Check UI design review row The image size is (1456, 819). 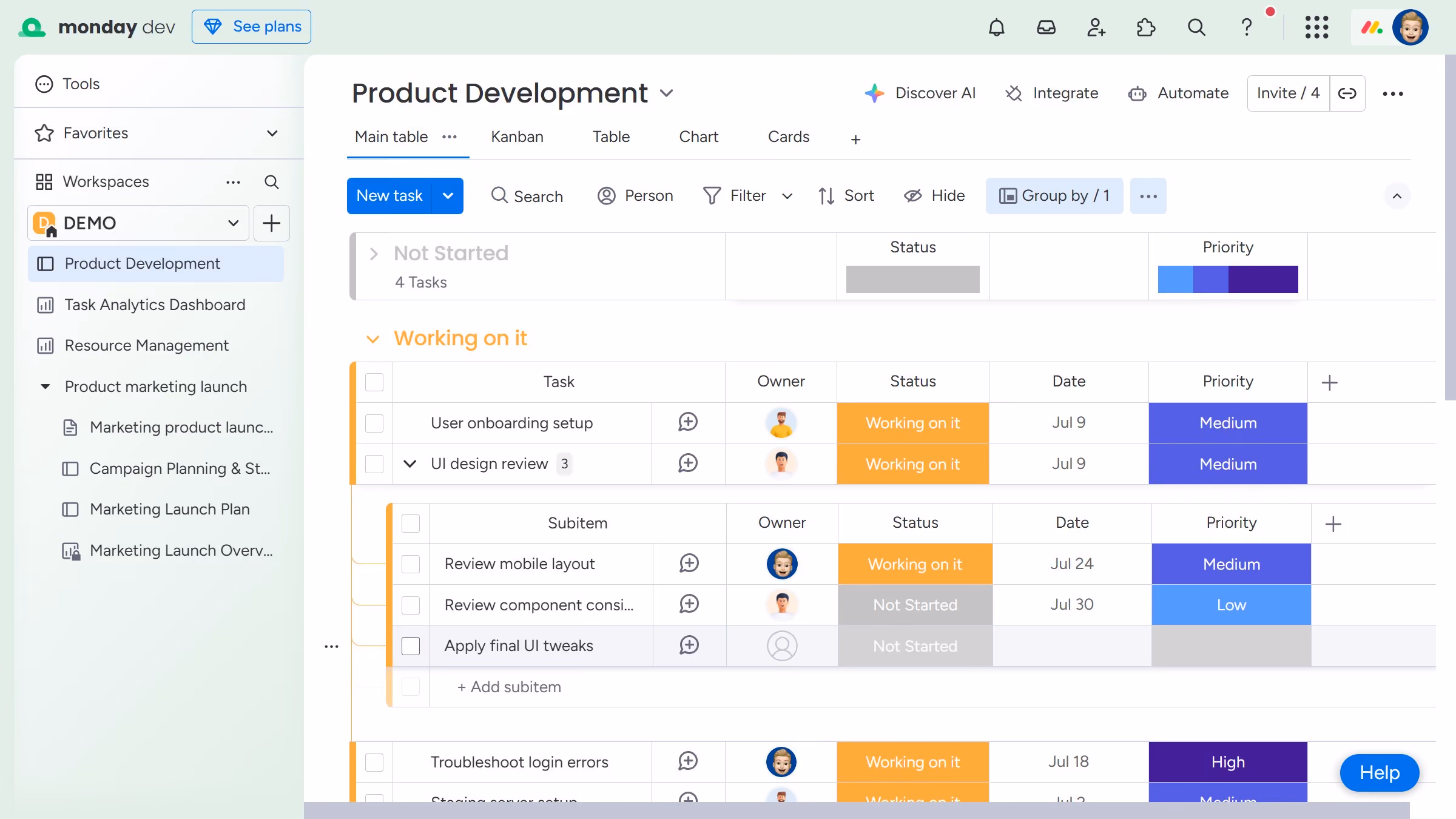[x=374, y=464]
